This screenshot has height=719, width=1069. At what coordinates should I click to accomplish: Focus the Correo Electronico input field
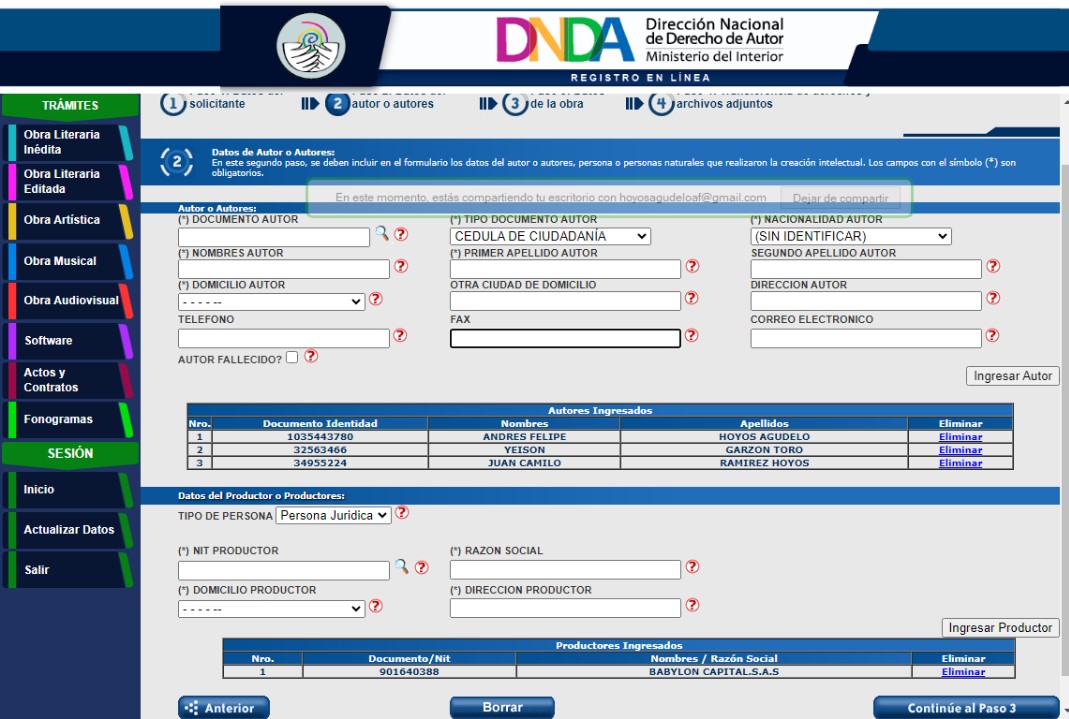click(x=866, y=339)
